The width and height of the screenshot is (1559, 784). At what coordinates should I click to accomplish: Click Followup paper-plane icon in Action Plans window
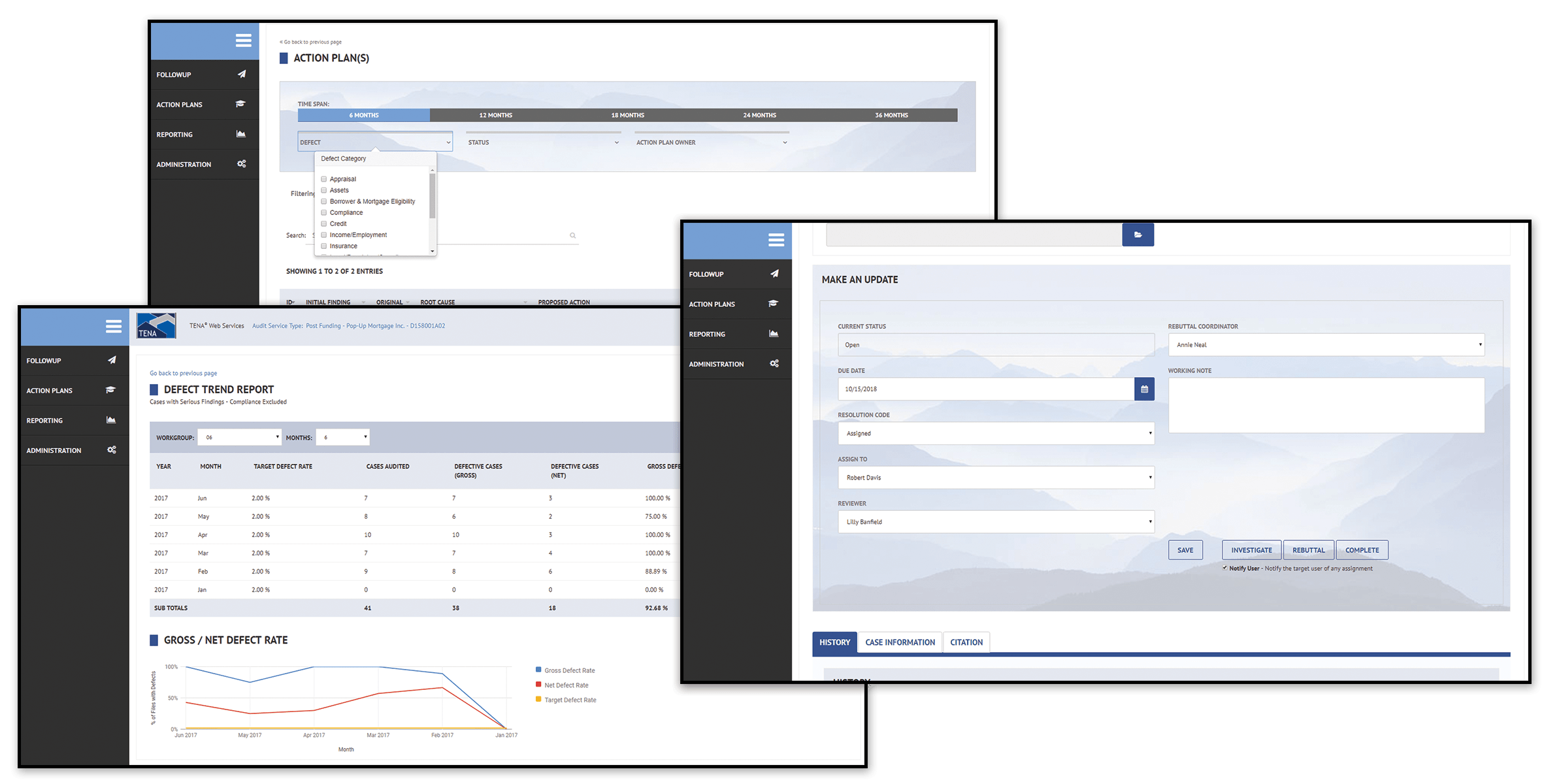coord(242,74)
